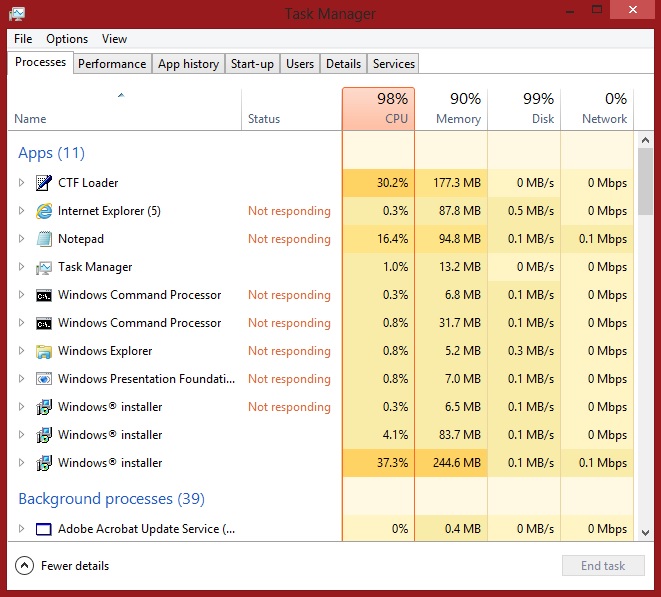The image size is (661, 597).
Task: Switch to the Performance tab
Action: (x=112, y=64)
